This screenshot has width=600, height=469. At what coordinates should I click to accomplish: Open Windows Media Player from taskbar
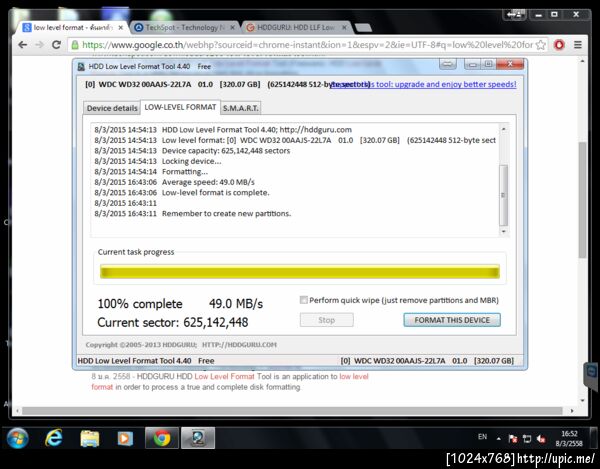125,438
